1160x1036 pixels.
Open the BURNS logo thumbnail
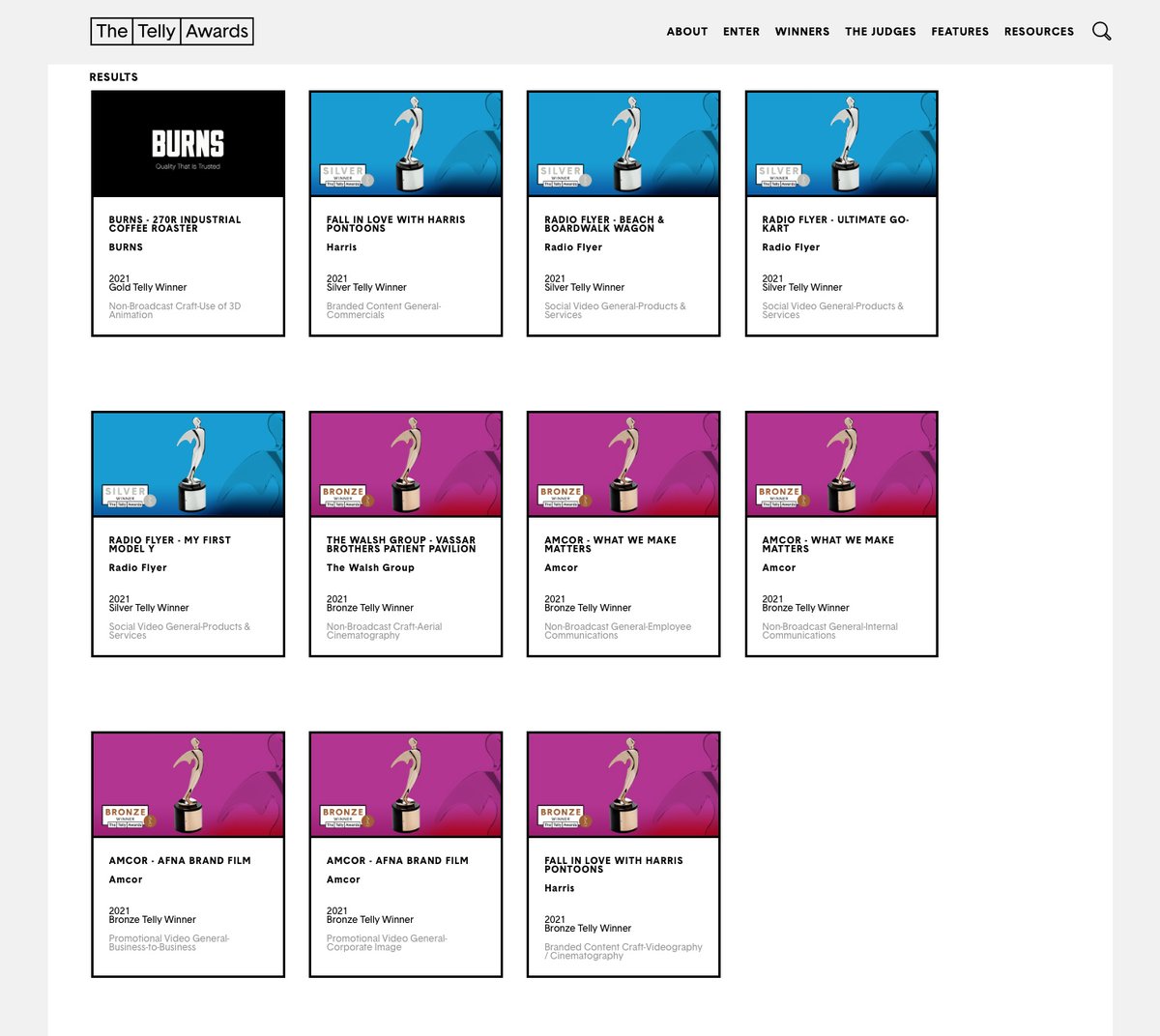coord(188,144)
